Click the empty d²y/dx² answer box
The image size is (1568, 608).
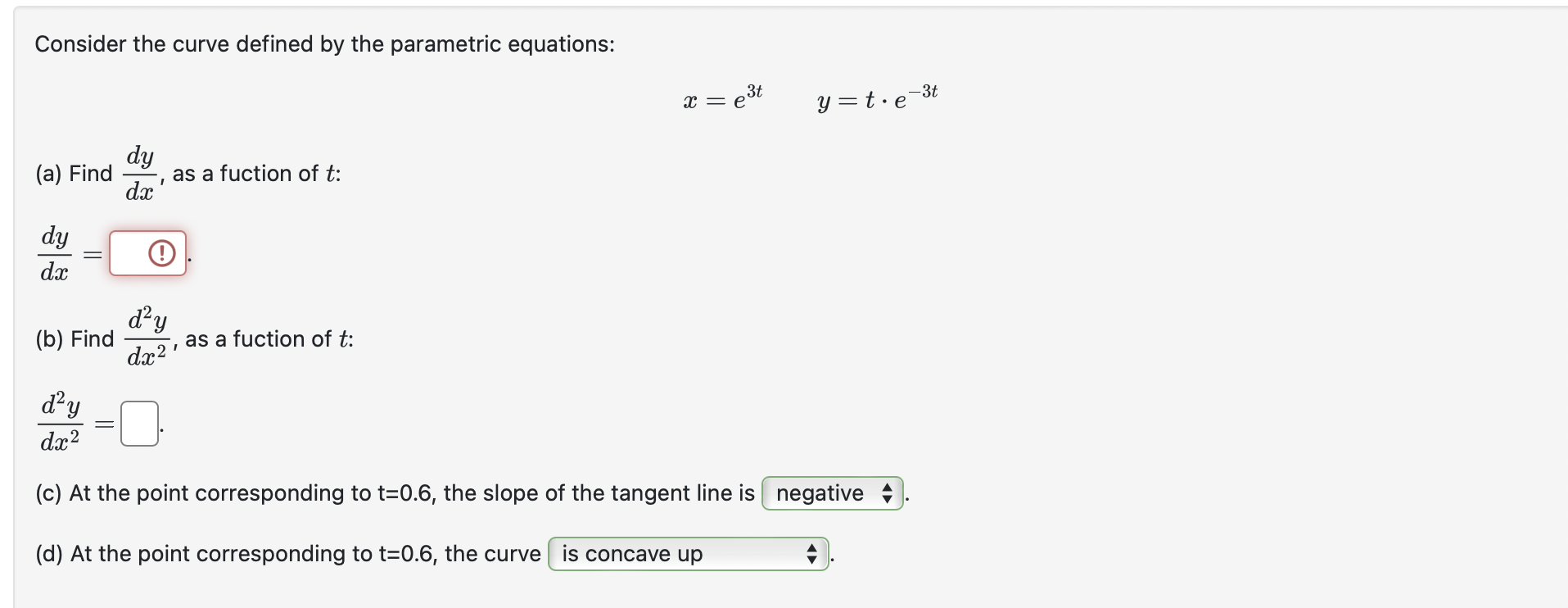coord(139,424)
